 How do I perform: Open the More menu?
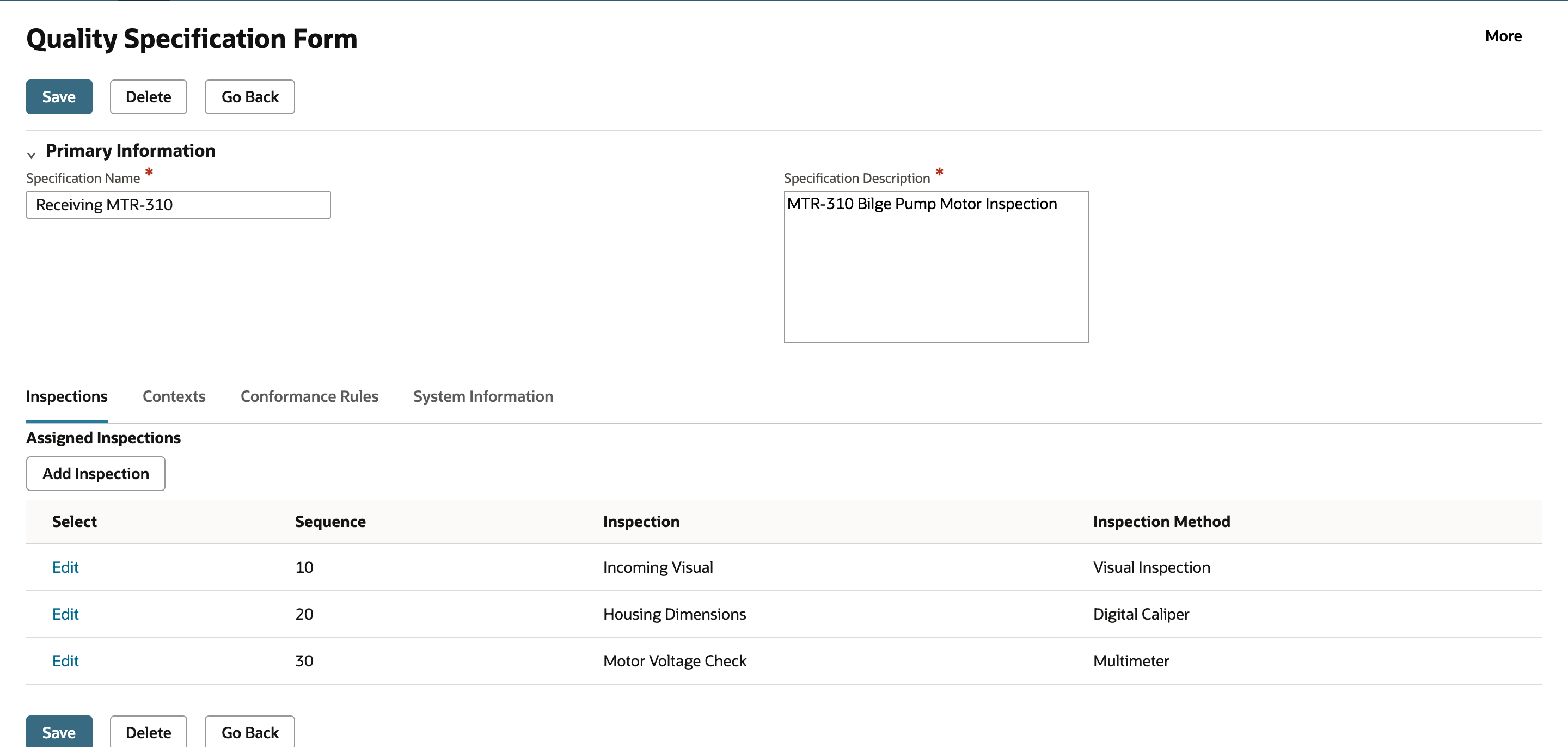click(x=1503, y=36)
